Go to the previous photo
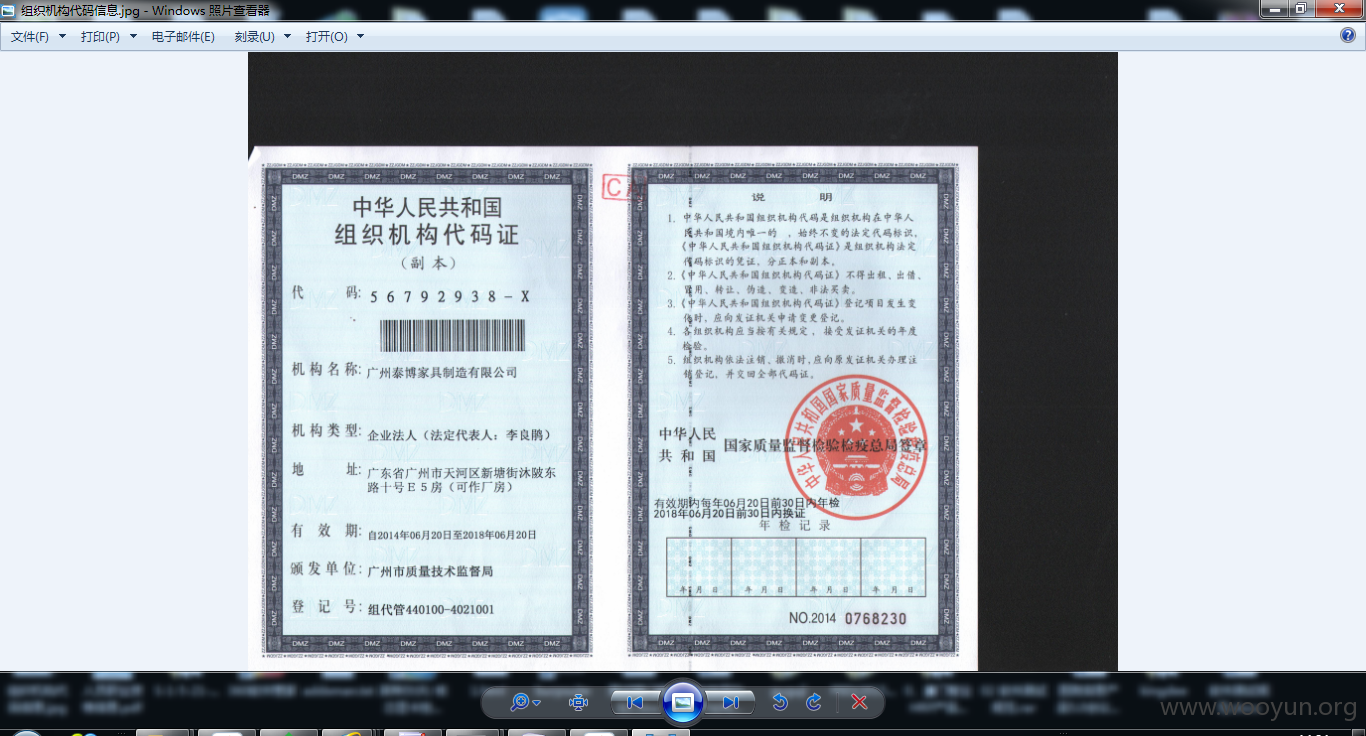This screenshot has height=736, width=1366. [635, 702]
